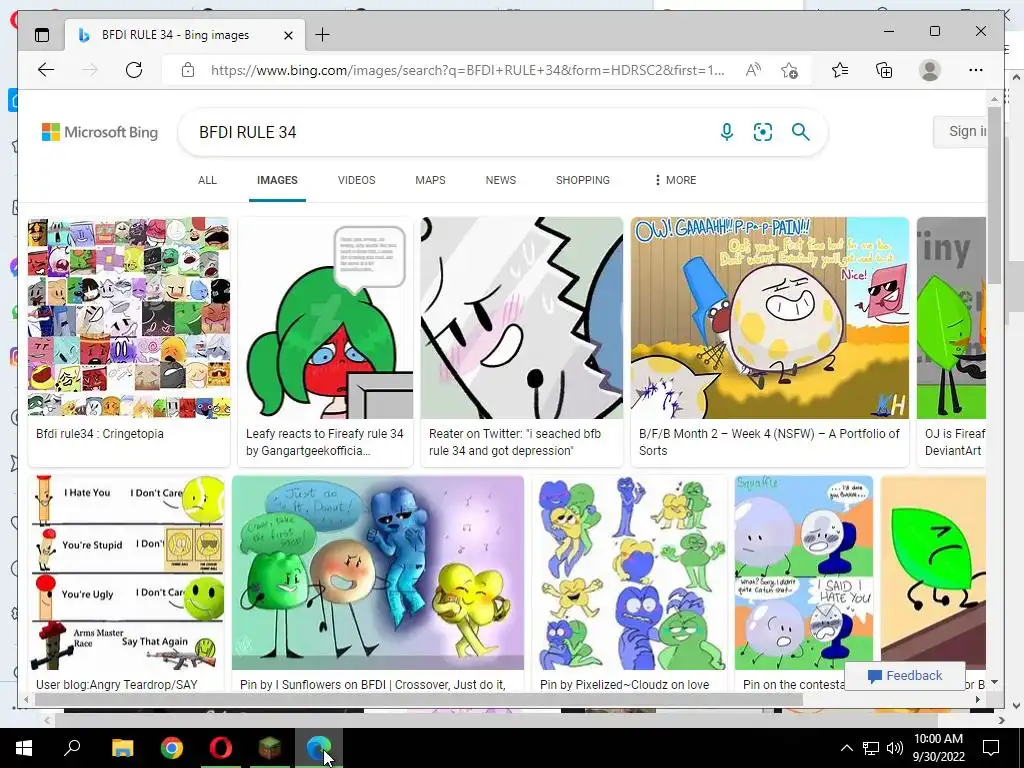
Task: Open the profile avatar menu
Action: coord(929,70)
